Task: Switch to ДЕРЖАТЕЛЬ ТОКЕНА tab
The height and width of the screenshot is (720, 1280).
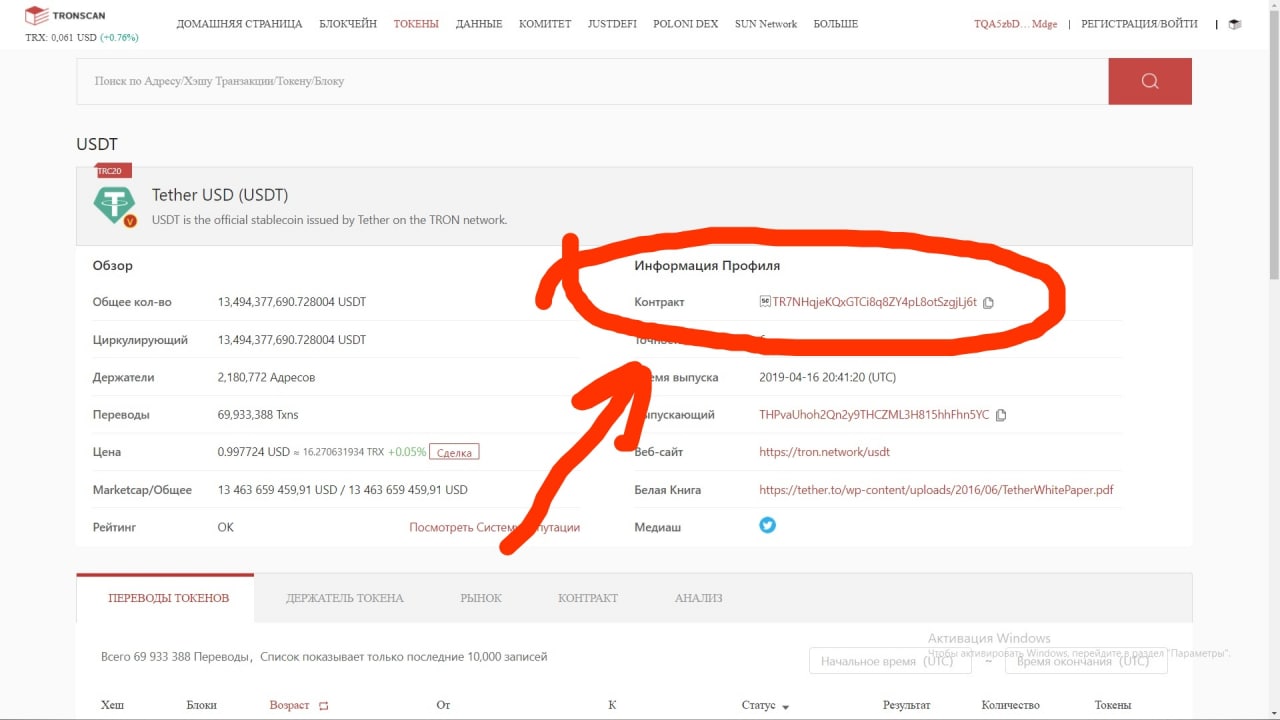Action: click(x=345, y=598)
